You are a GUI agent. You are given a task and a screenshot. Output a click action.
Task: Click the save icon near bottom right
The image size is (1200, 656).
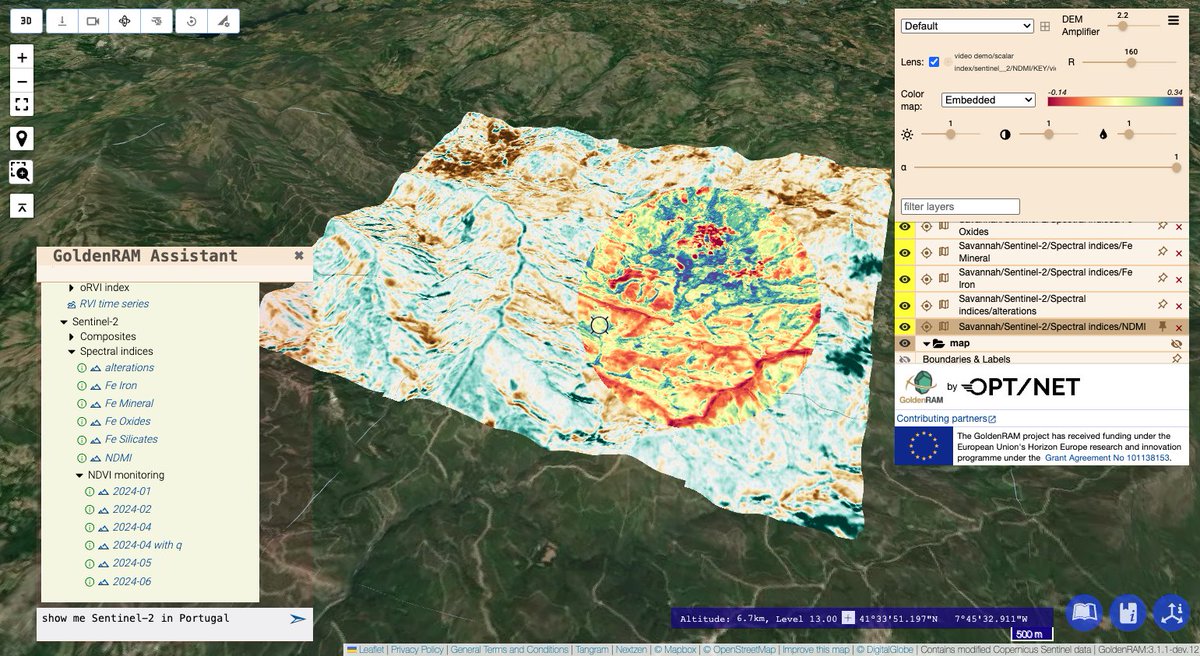(x=1128, y=613)
